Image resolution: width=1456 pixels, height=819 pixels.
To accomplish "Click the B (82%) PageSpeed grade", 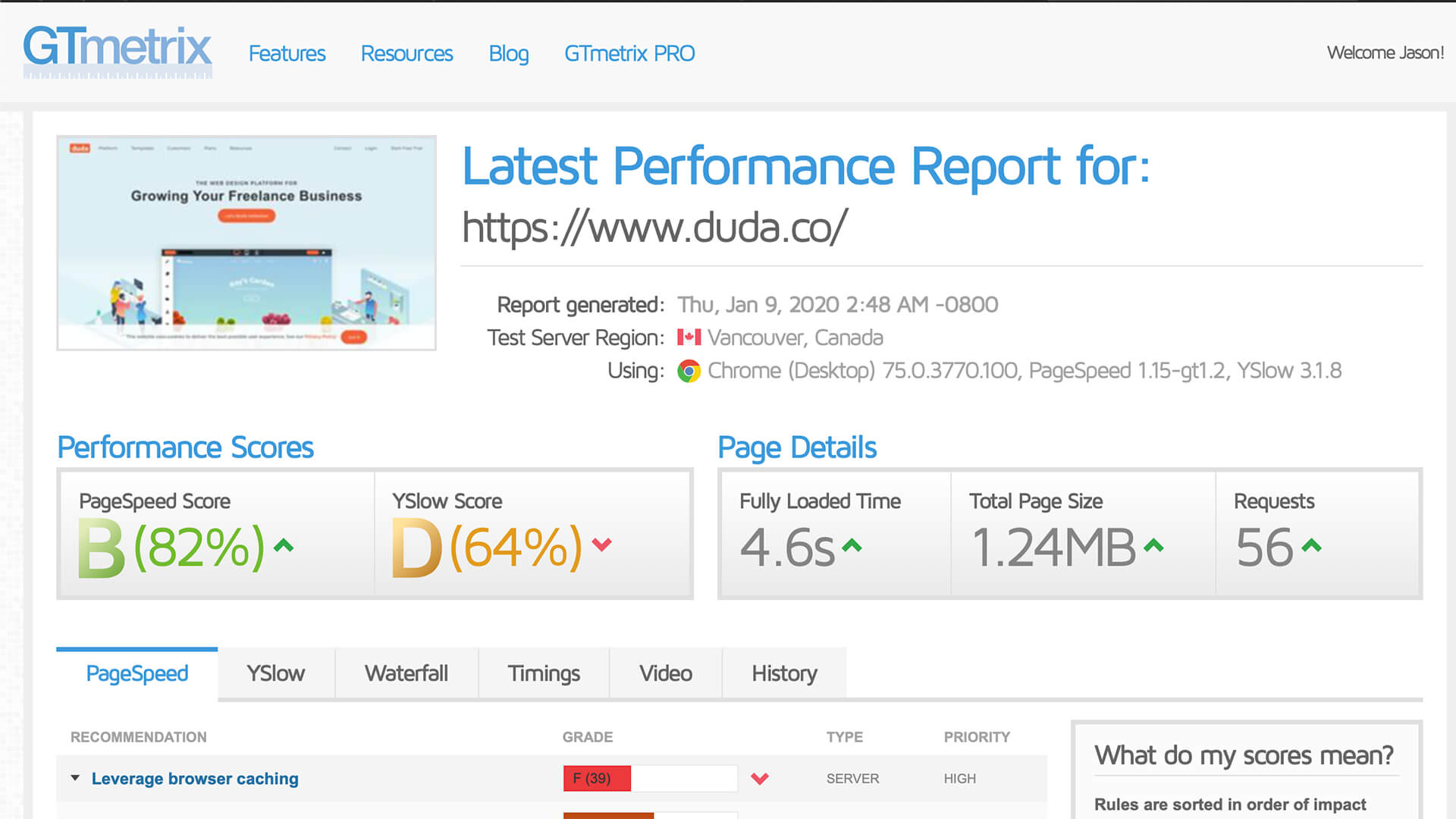I will 171,547.
